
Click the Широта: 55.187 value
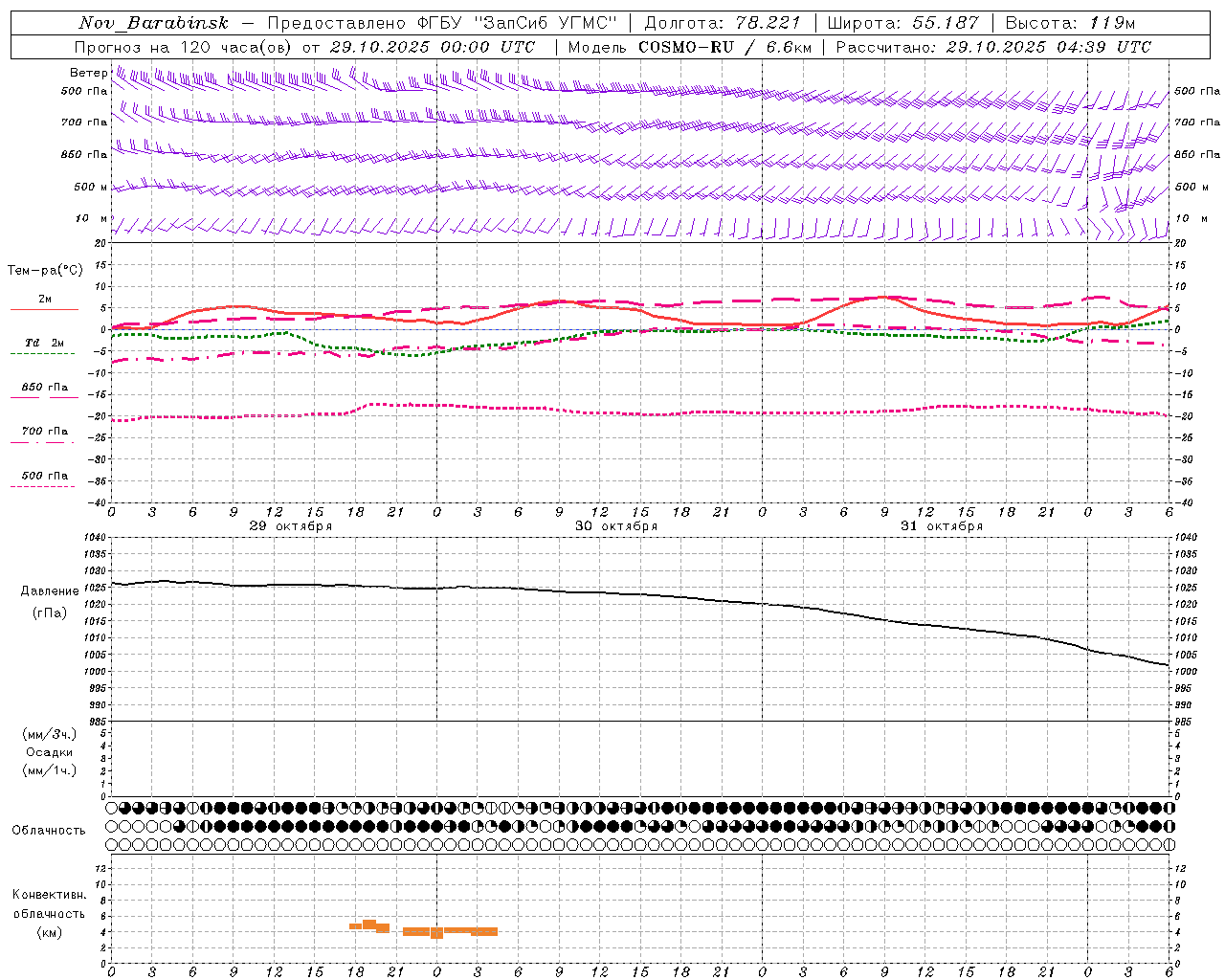902,23
